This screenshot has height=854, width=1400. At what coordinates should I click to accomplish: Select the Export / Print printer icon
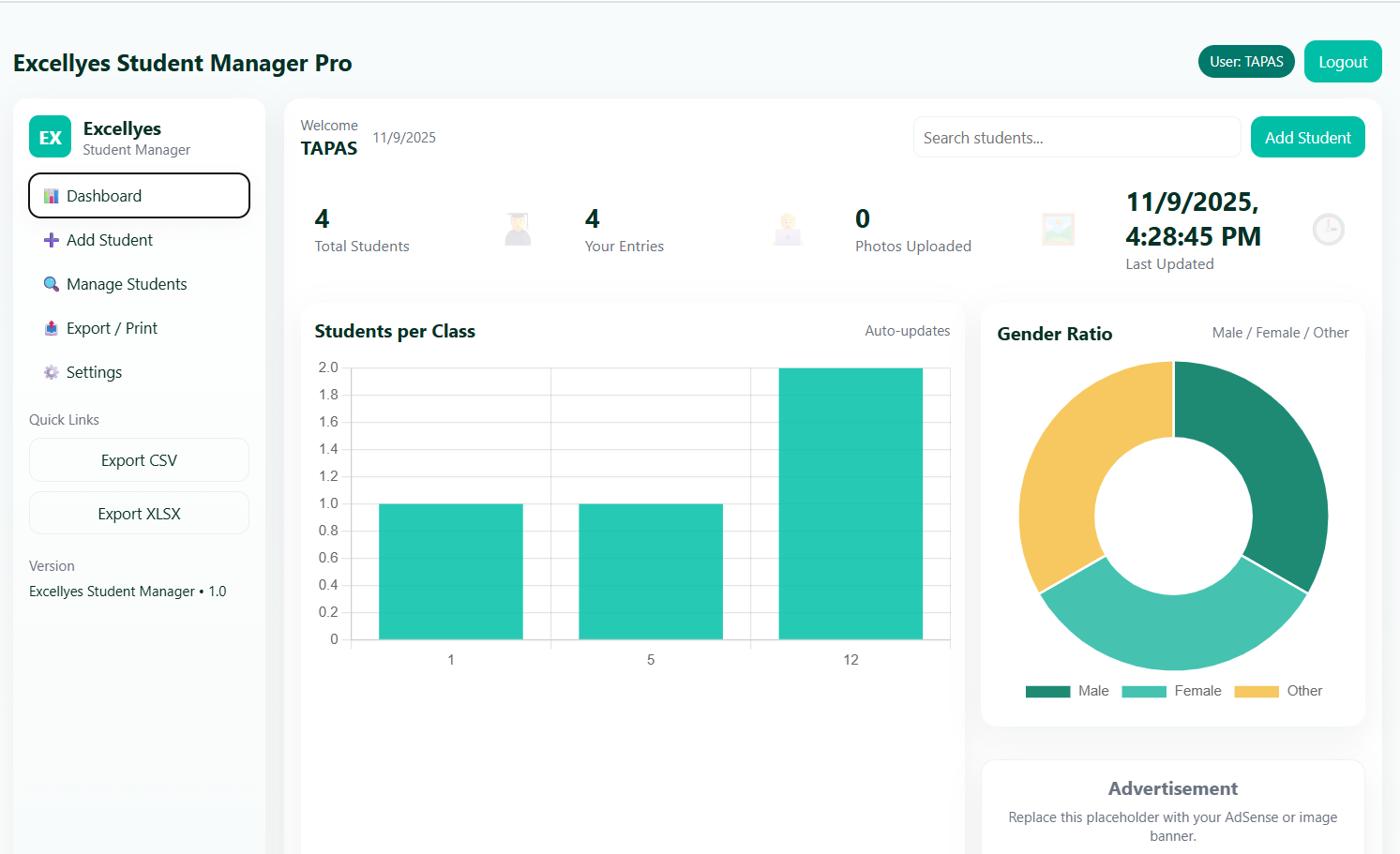tap(52, 328)
